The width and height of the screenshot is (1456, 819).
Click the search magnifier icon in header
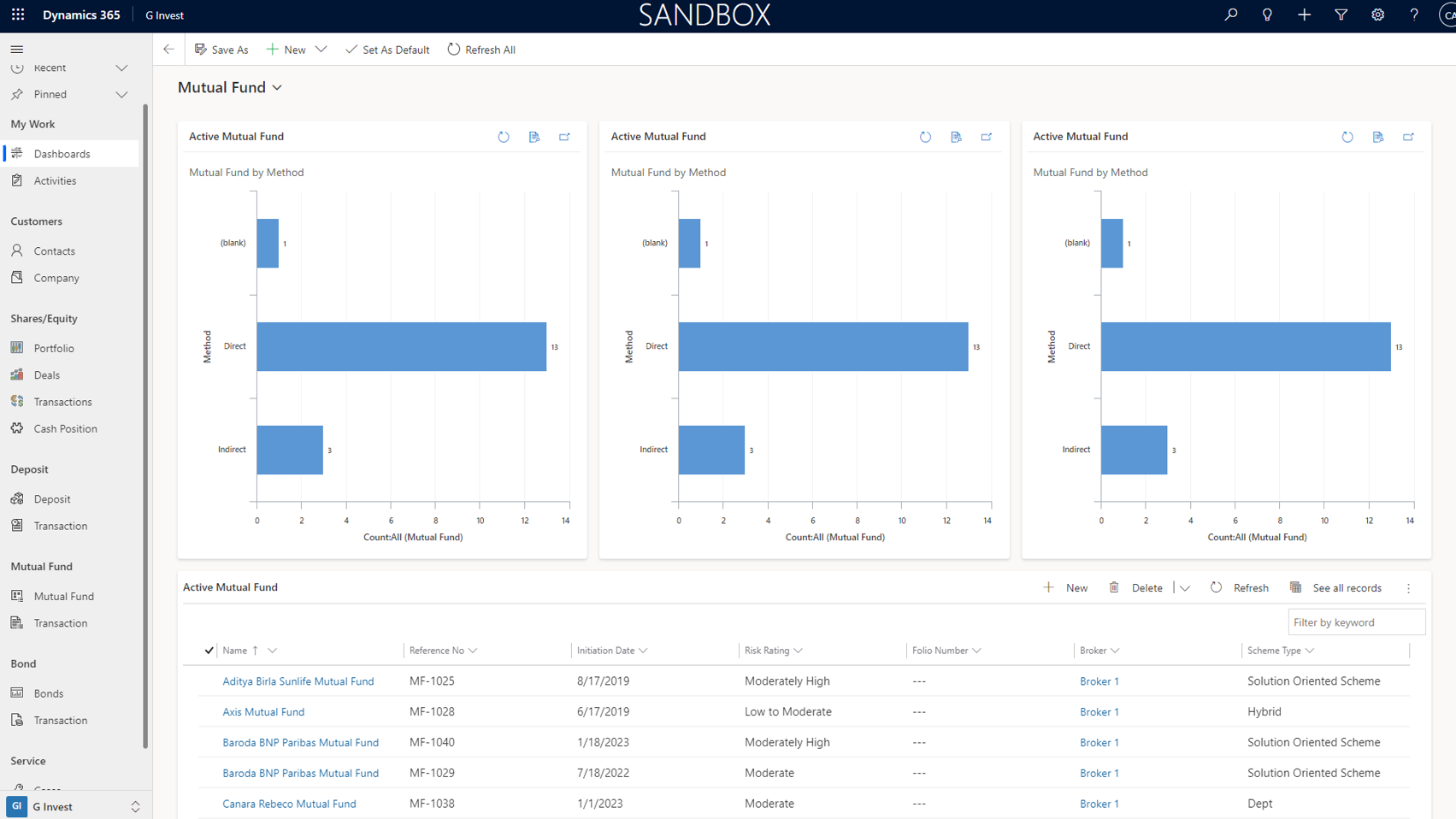[1231, 15]
